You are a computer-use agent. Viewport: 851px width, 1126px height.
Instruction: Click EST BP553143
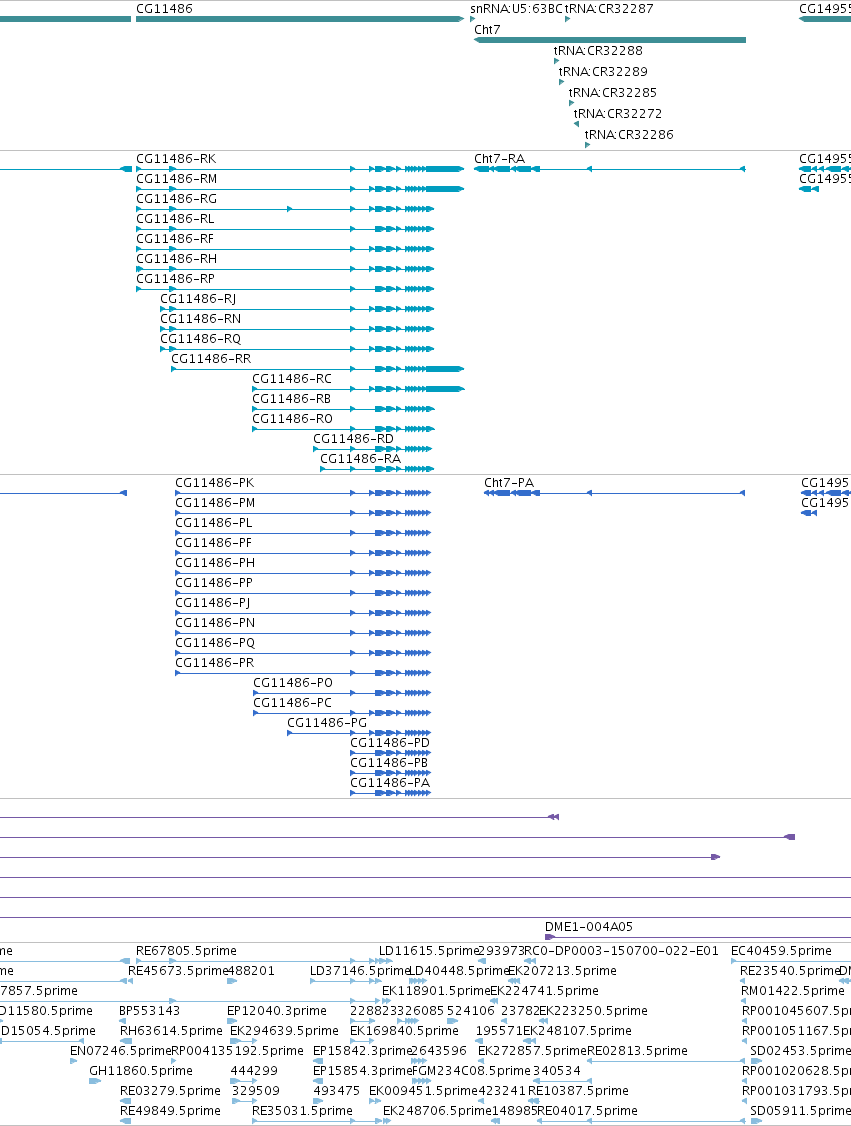pyautogui.click(x=150, y=1011)
